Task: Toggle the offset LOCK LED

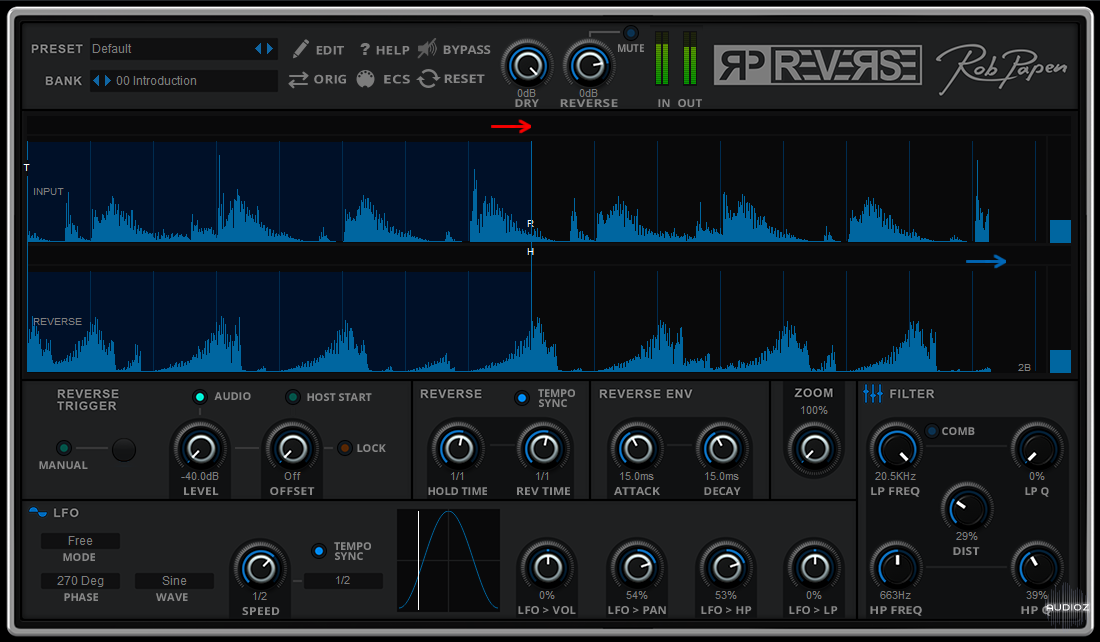Action: coord(344,448)
